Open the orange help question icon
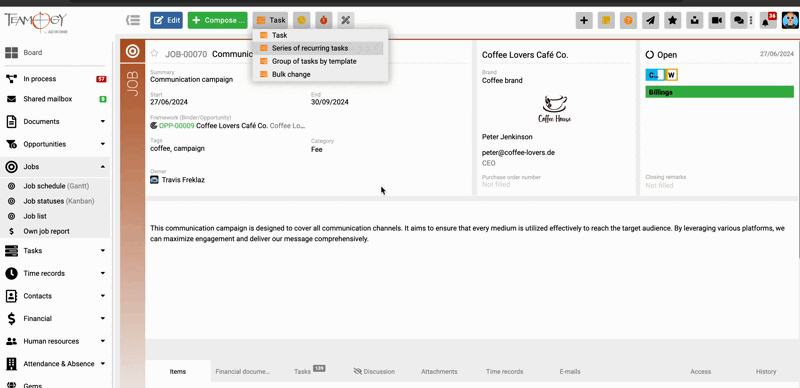The image size is (800, 388). (628, 20)
